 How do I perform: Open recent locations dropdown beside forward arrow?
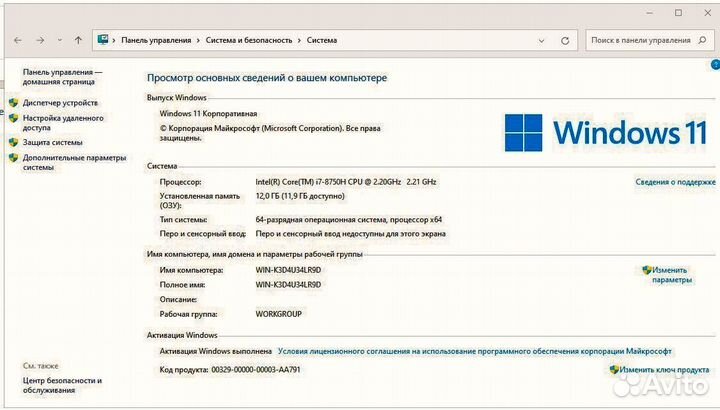click(60, 40)
